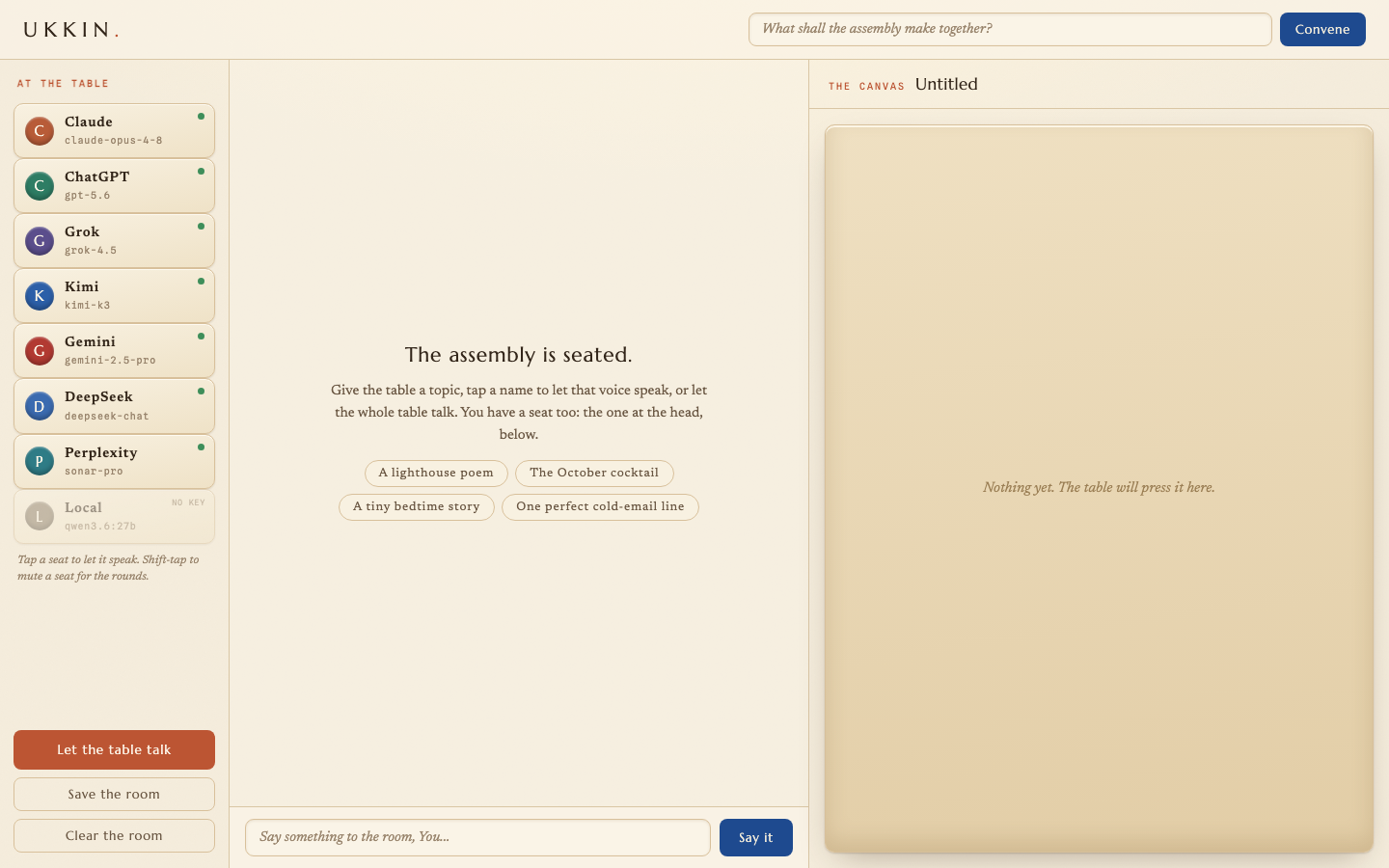Click the claude-opus-4-8 model label
Image resolution: width=1389 pixels, height=868 pixels.
point(114,141)
